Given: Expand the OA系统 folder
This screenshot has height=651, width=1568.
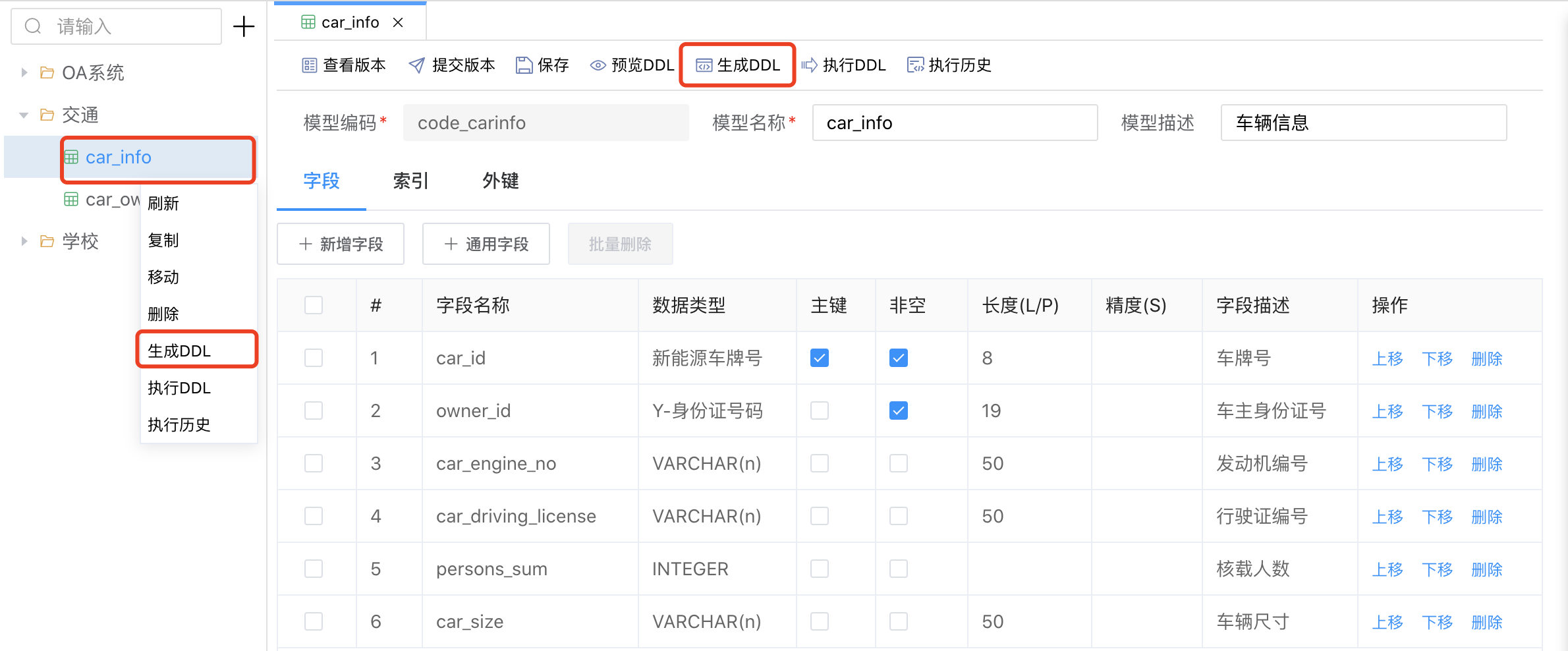Looking at the screenshot, I should coord(24,72).
